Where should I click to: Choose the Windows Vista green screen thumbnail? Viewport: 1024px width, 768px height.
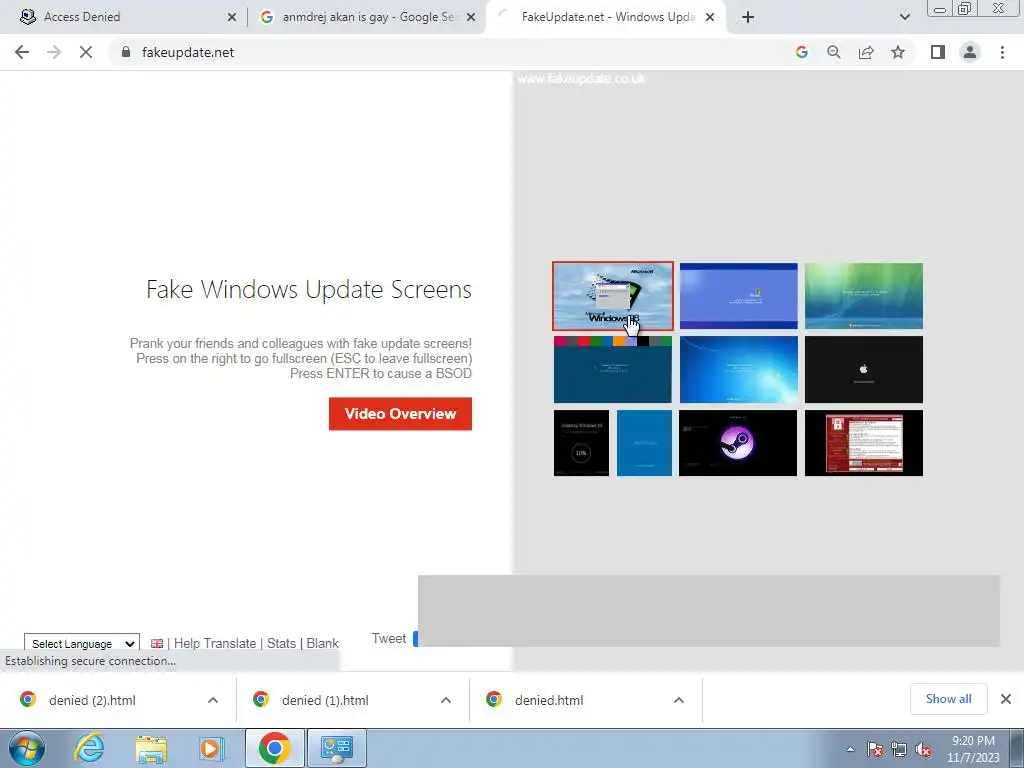click(x=863, y=296)
